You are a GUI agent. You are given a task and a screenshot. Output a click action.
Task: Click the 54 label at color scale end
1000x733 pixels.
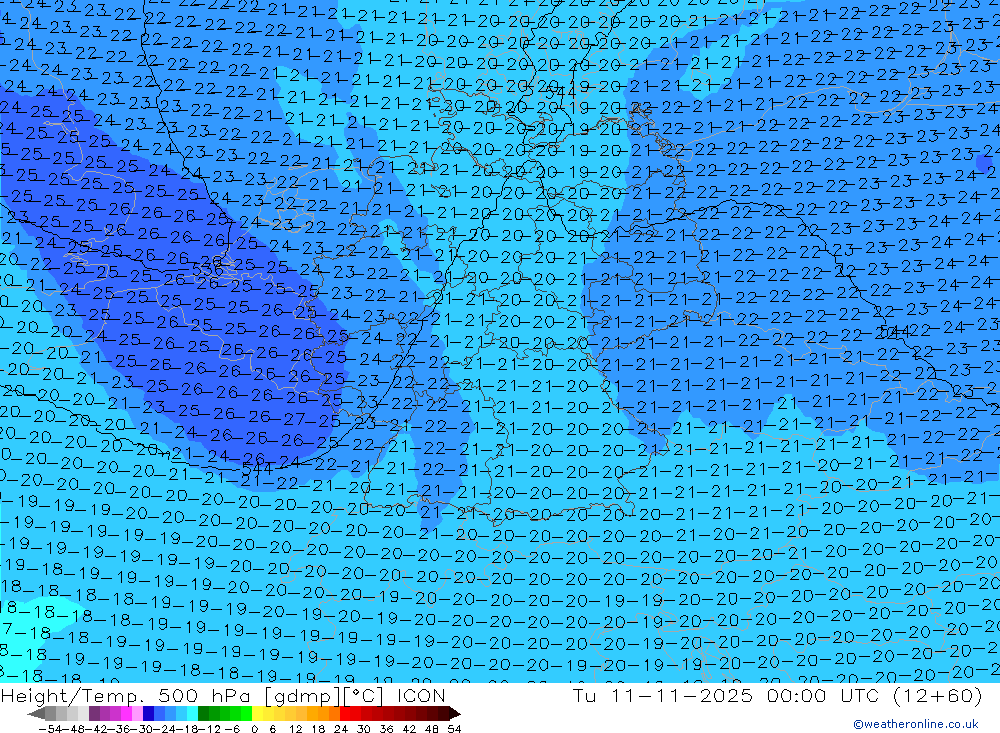pyautogui.click(x=454, y=729)
